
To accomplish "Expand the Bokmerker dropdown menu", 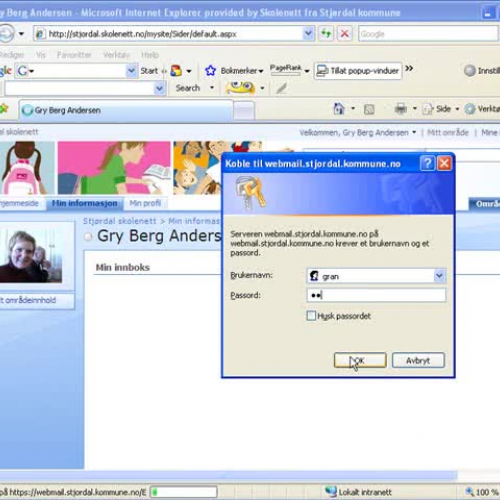I will 261,71.
